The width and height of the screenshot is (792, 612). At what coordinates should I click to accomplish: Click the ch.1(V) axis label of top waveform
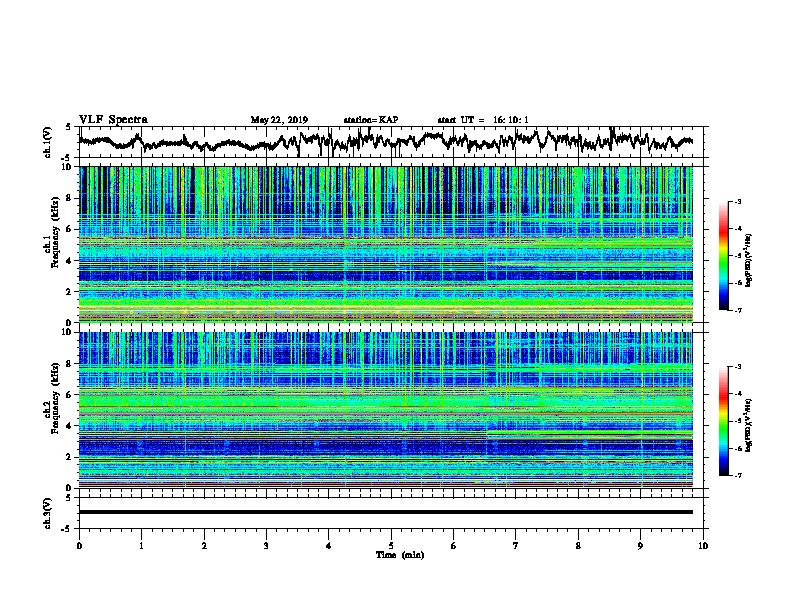tap(48, 141)
